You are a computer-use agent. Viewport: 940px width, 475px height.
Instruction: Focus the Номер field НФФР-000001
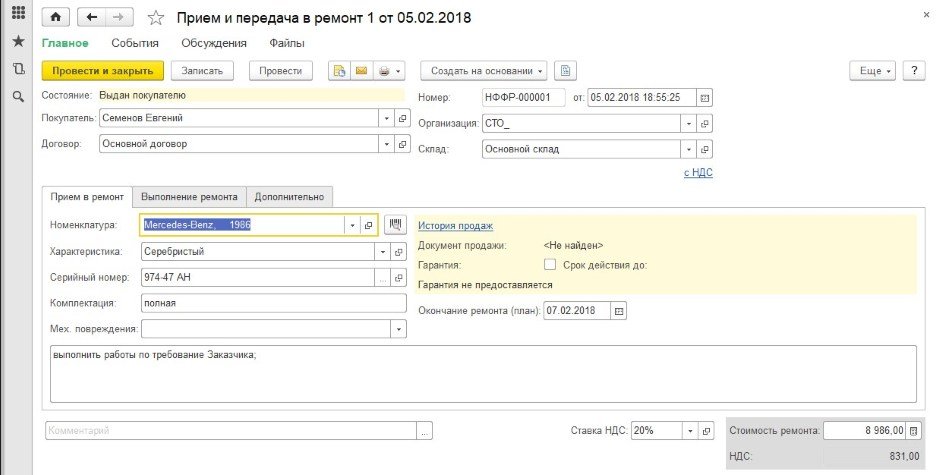click(x=523, y=97)
